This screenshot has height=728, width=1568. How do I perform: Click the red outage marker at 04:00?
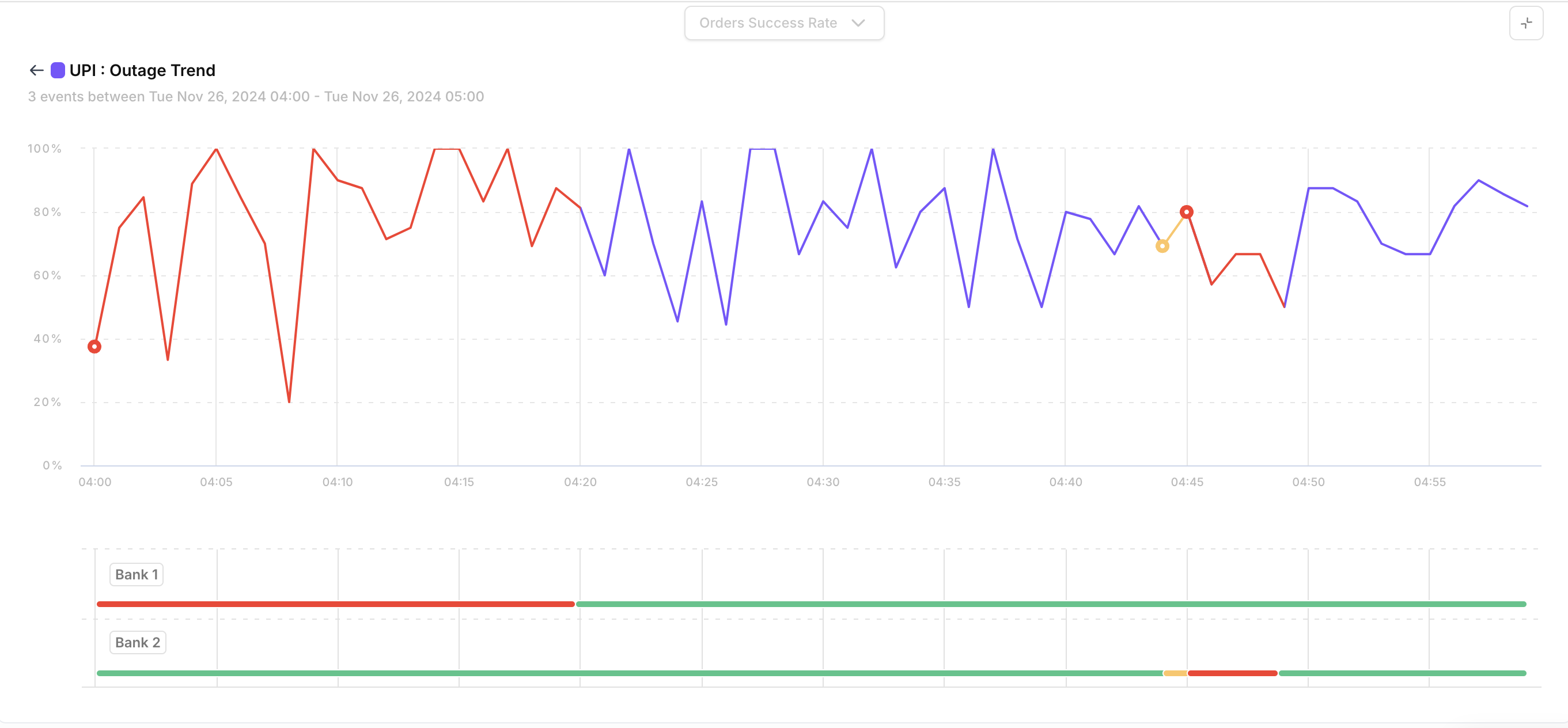coord(94,346)
